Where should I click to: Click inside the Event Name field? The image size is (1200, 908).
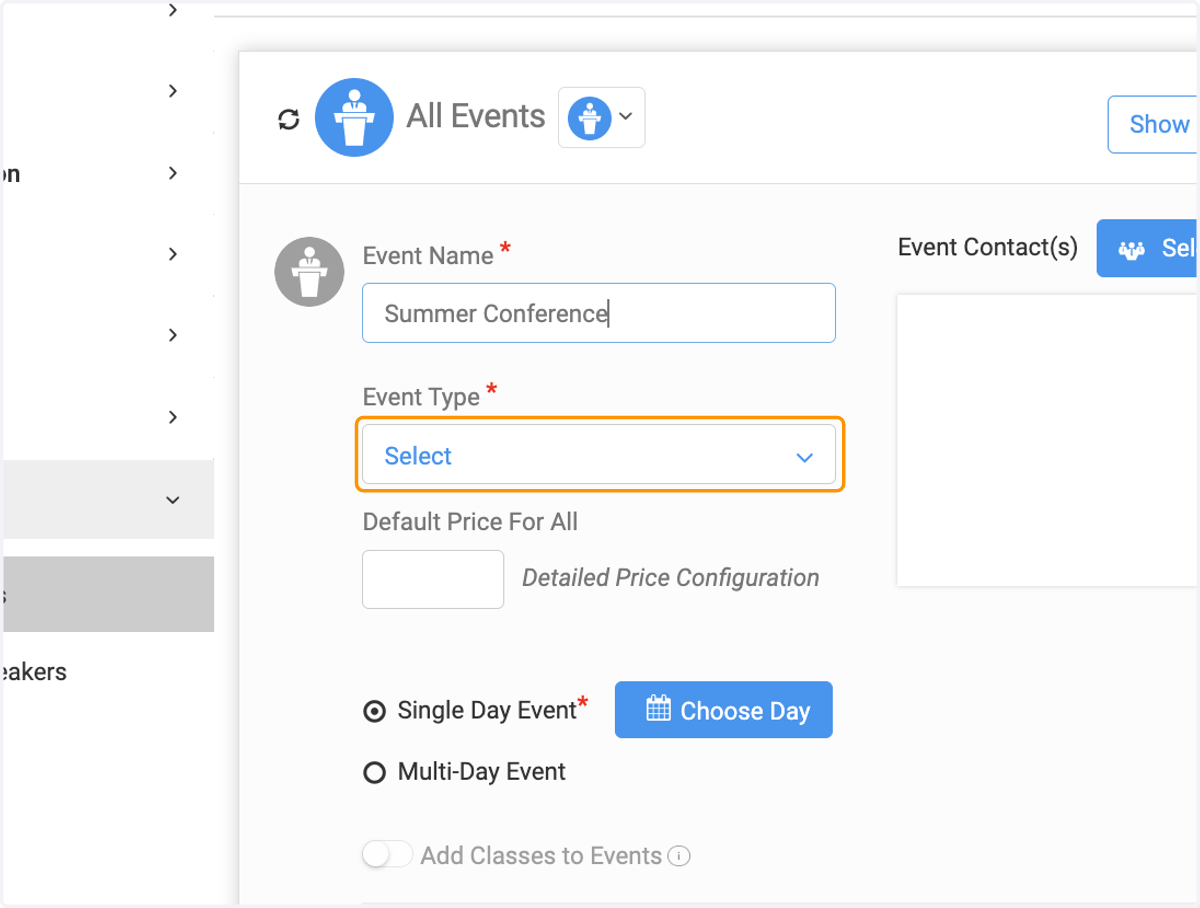click(599, 313)
